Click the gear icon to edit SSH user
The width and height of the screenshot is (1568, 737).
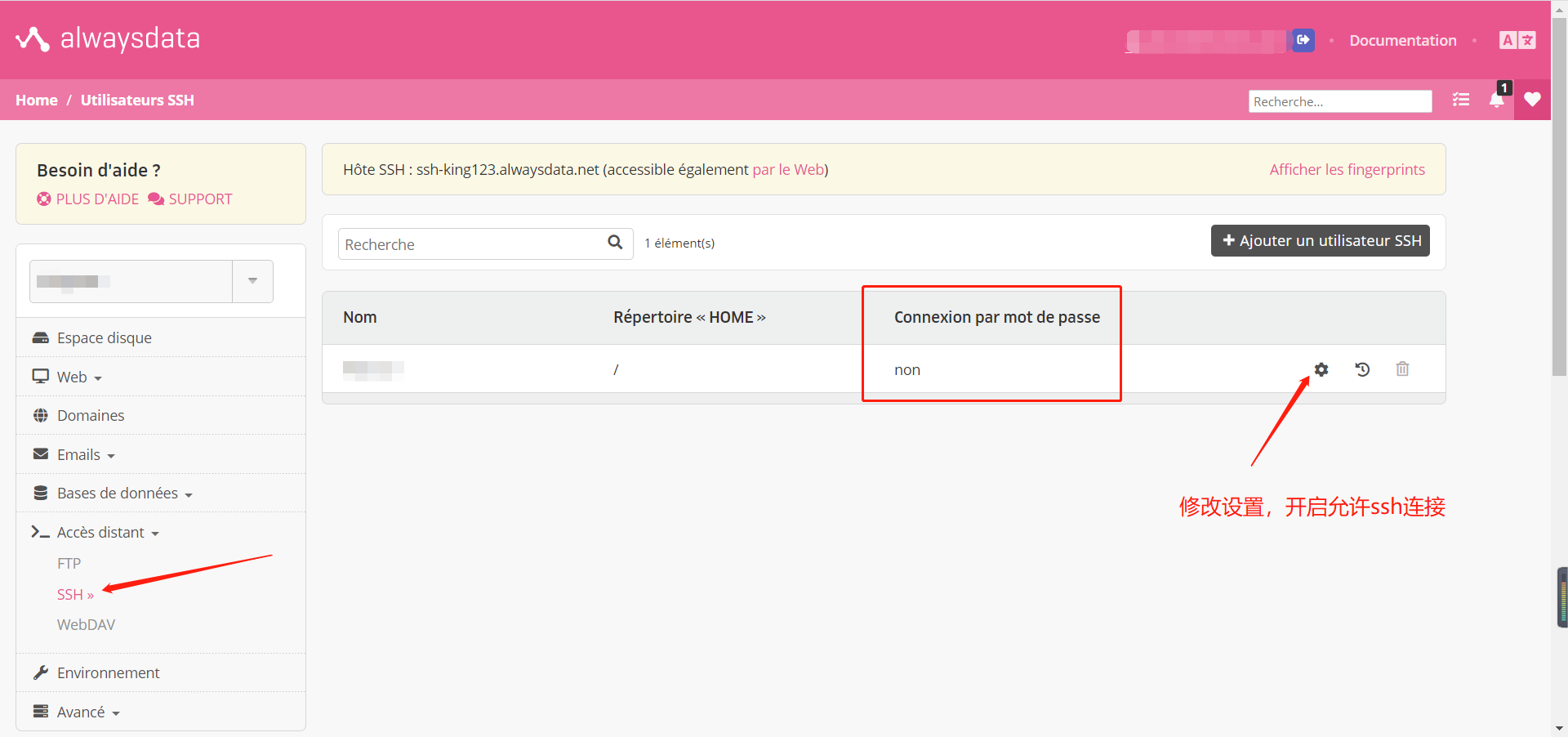[1321, 369]
